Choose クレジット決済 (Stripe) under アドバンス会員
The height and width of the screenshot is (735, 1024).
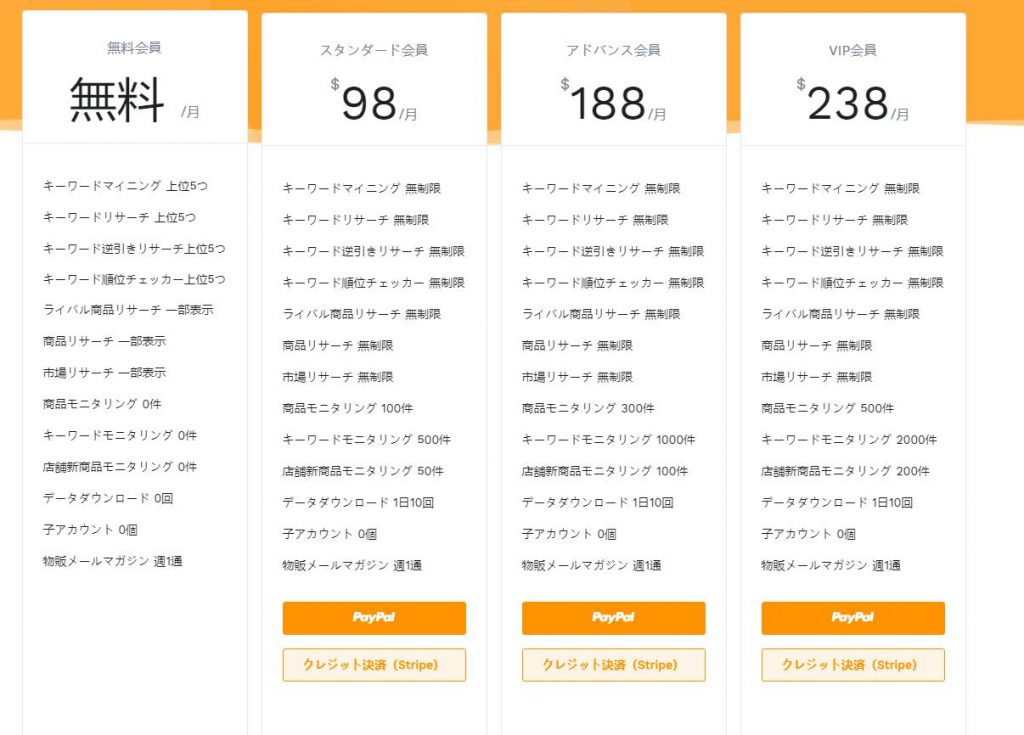613,665
